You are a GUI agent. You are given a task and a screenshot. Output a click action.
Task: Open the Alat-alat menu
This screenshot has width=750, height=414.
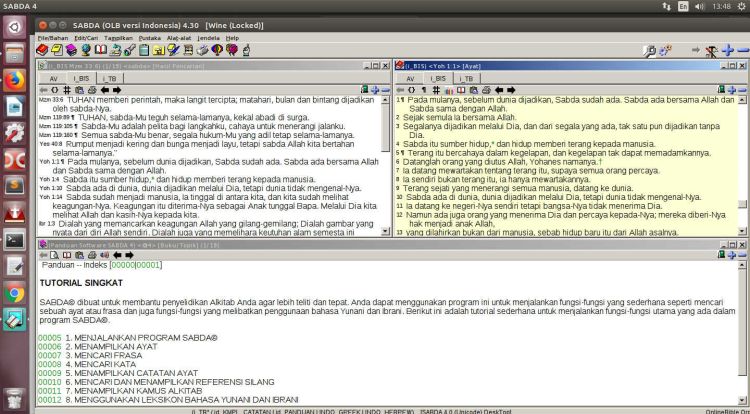tap(179, 38)
